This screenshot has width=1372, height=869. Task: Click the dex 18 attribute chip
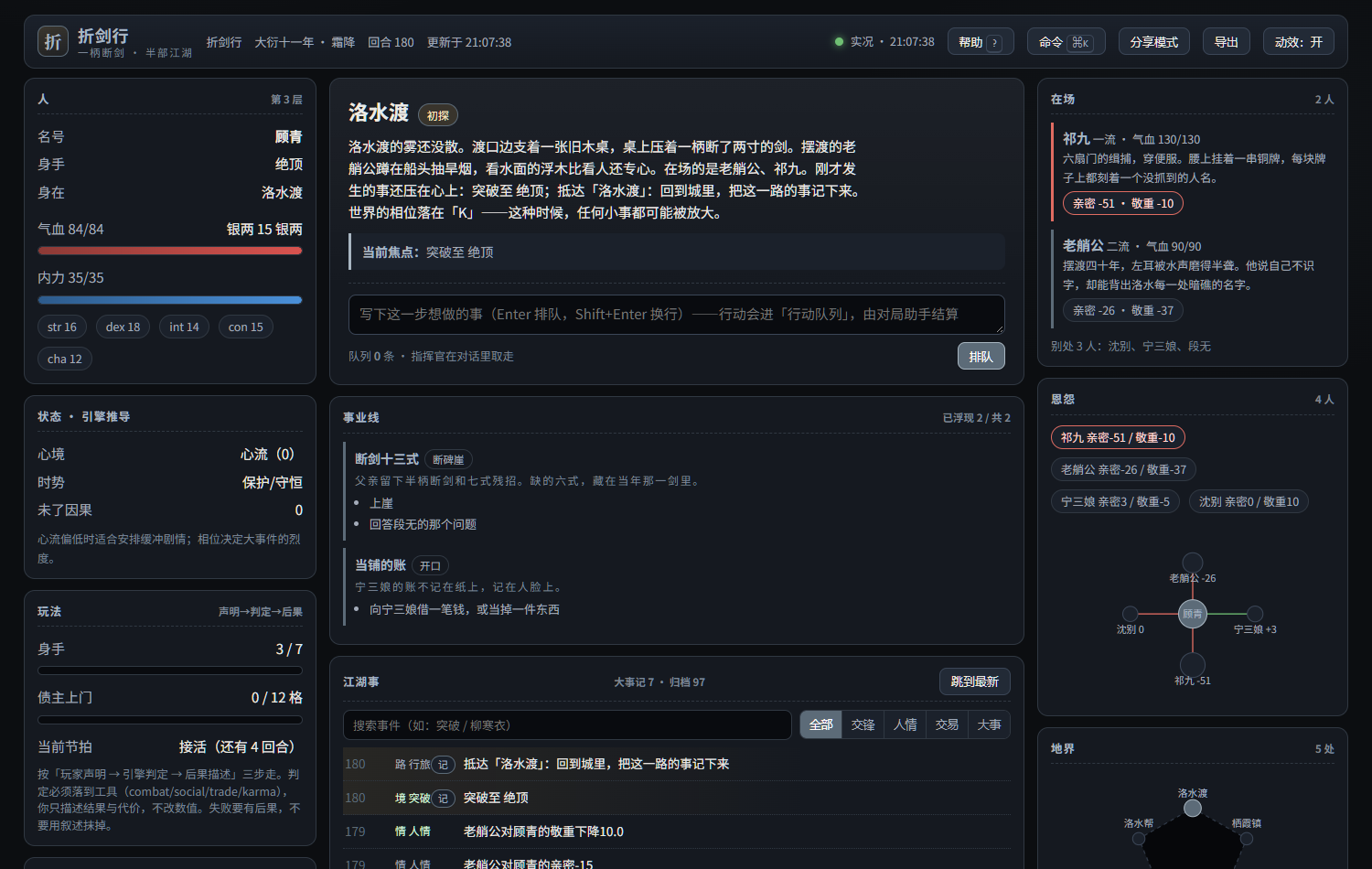123,327
